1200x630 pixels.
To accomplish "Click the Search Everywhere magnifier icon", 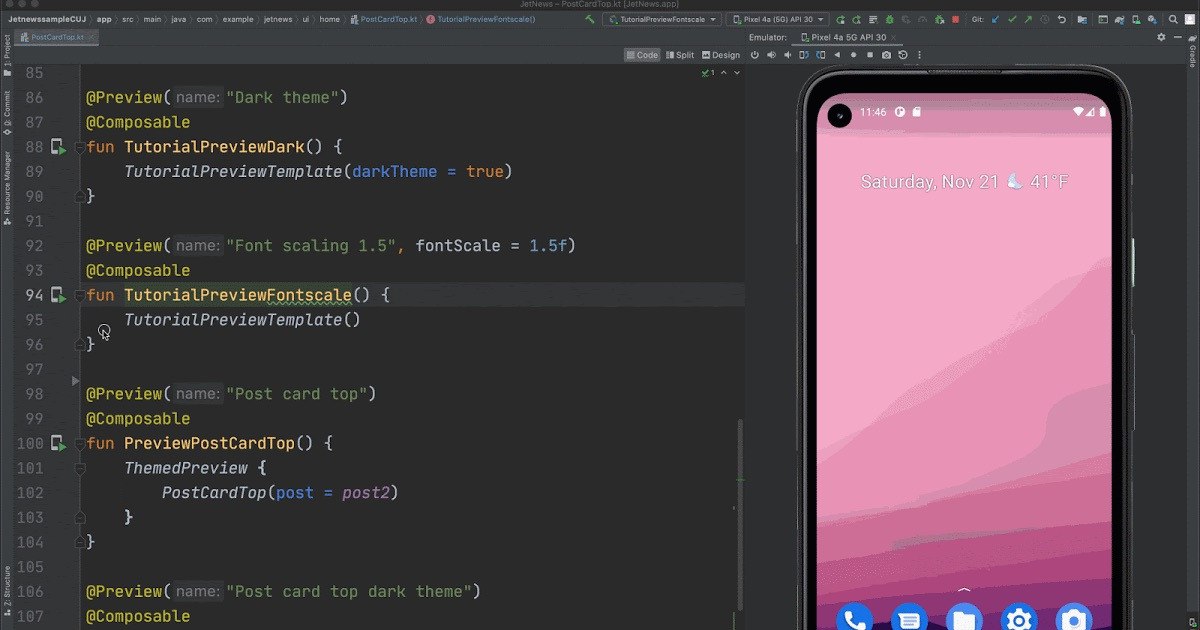I will [x=1174, y=19].
